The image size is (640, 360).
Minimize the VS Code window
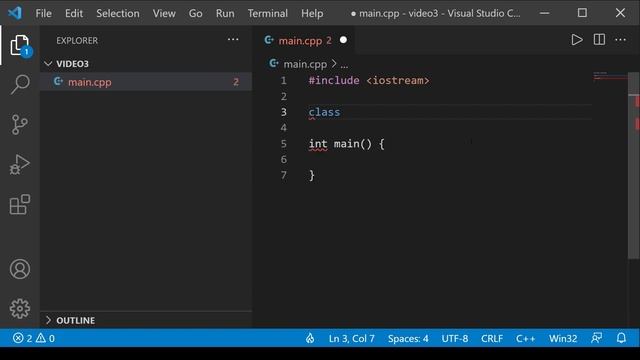click(544, 13)
